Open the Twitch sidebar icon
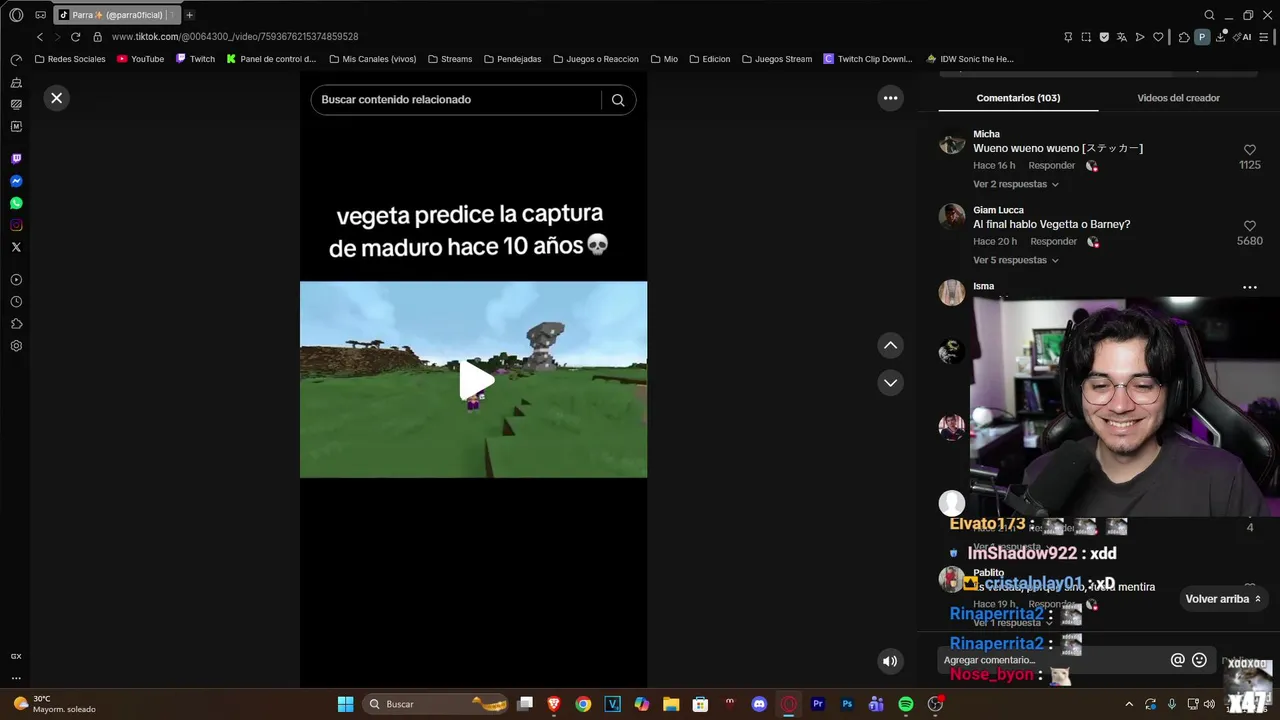This screenshot has width=1280, height=720. (x=16, y=159)
